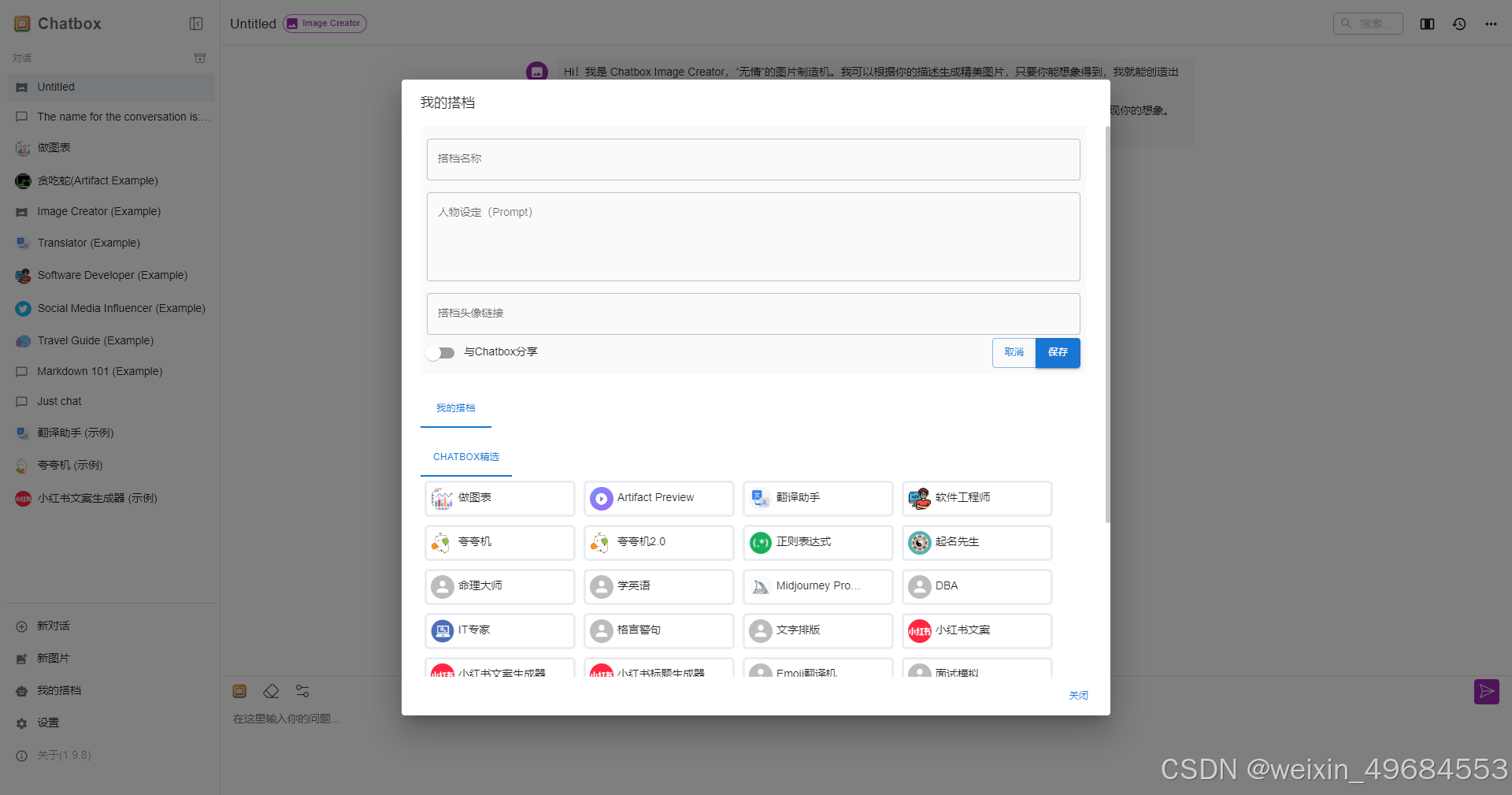Switch to the 我的搭档 tab
The width and height of the screenshot is (1512, 795).
tap(456, 408)
